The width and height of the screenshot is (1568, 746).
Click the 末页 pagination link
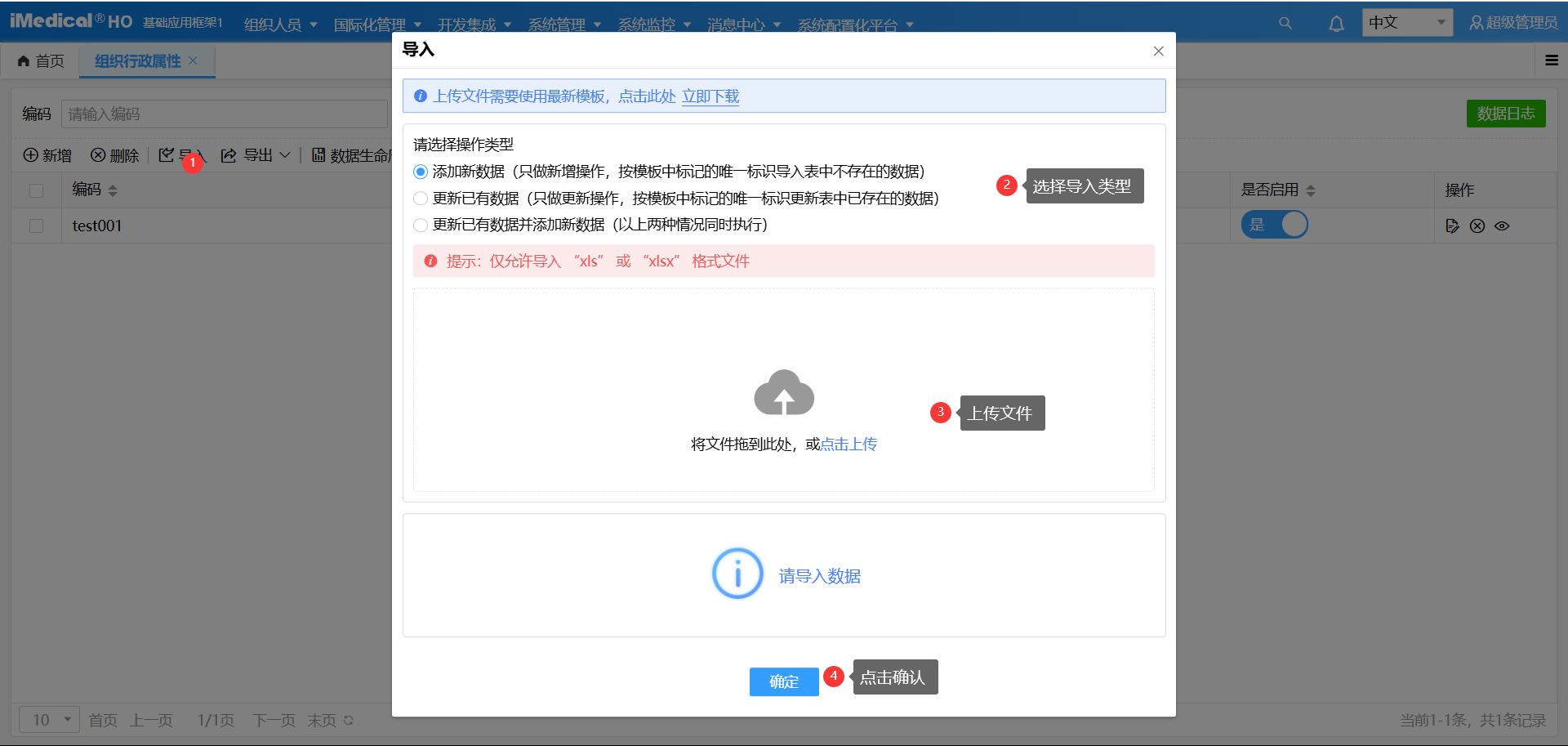pos(322,721)
